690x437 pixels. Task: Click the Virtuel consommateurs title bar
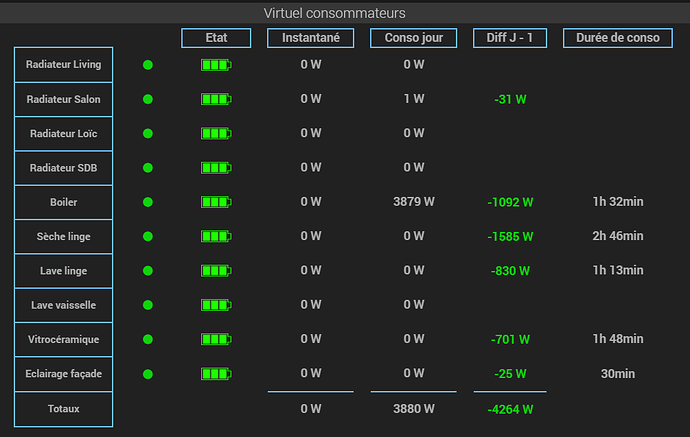click(x=345, y=13)
